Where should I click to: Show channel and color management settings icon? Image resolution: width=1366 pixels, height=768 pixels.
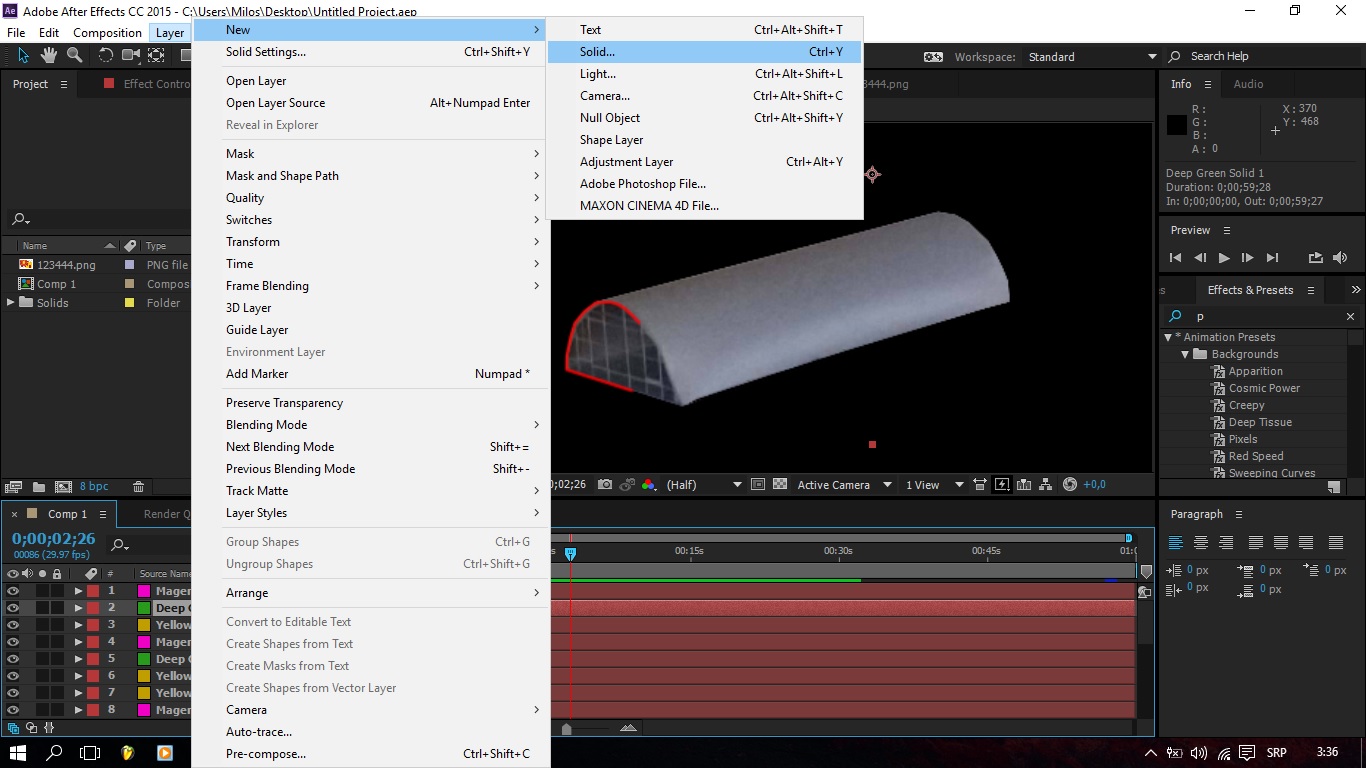point(648,484)
